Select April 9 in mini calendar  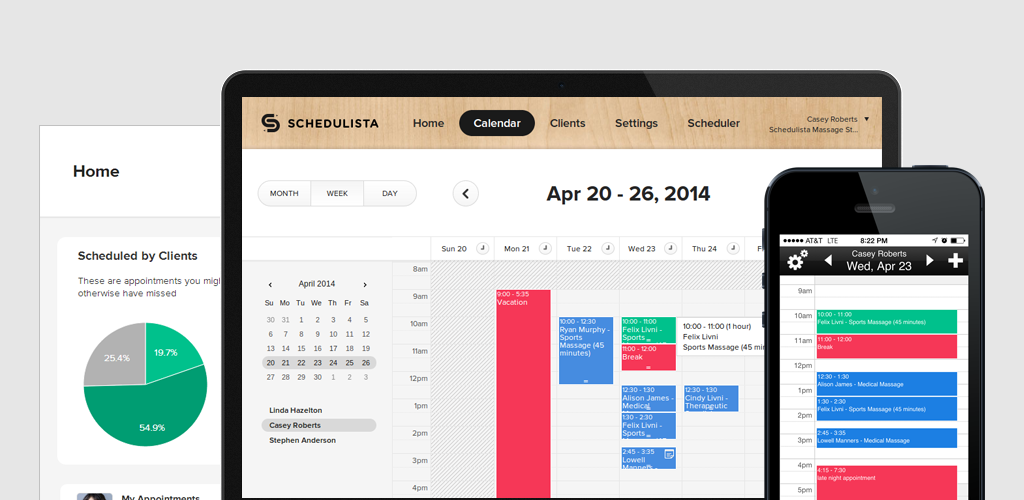pyautogui.click(x=317, y=334)
